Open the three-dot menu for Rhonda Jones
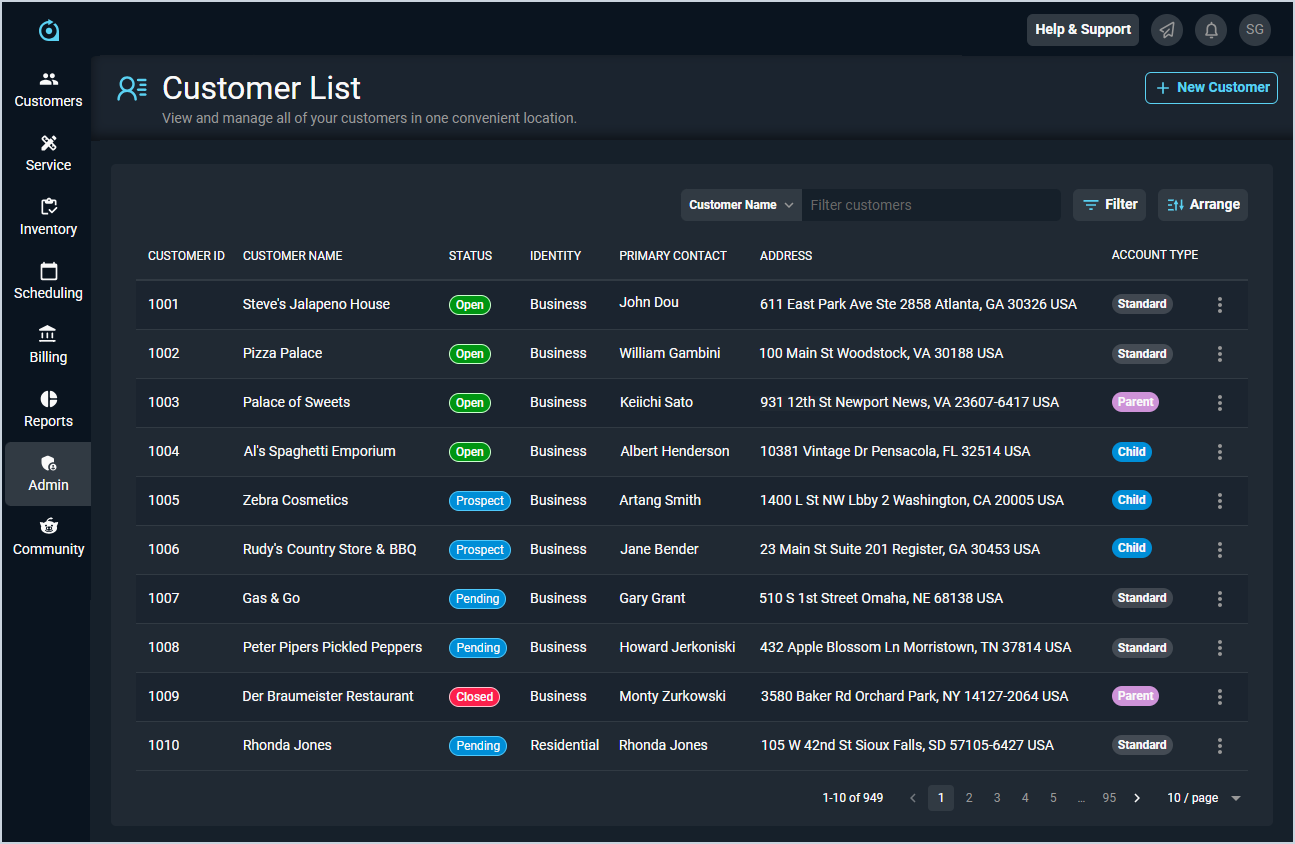The width and height of the screenshot is (1295, 844). [x=1219, y=746]
